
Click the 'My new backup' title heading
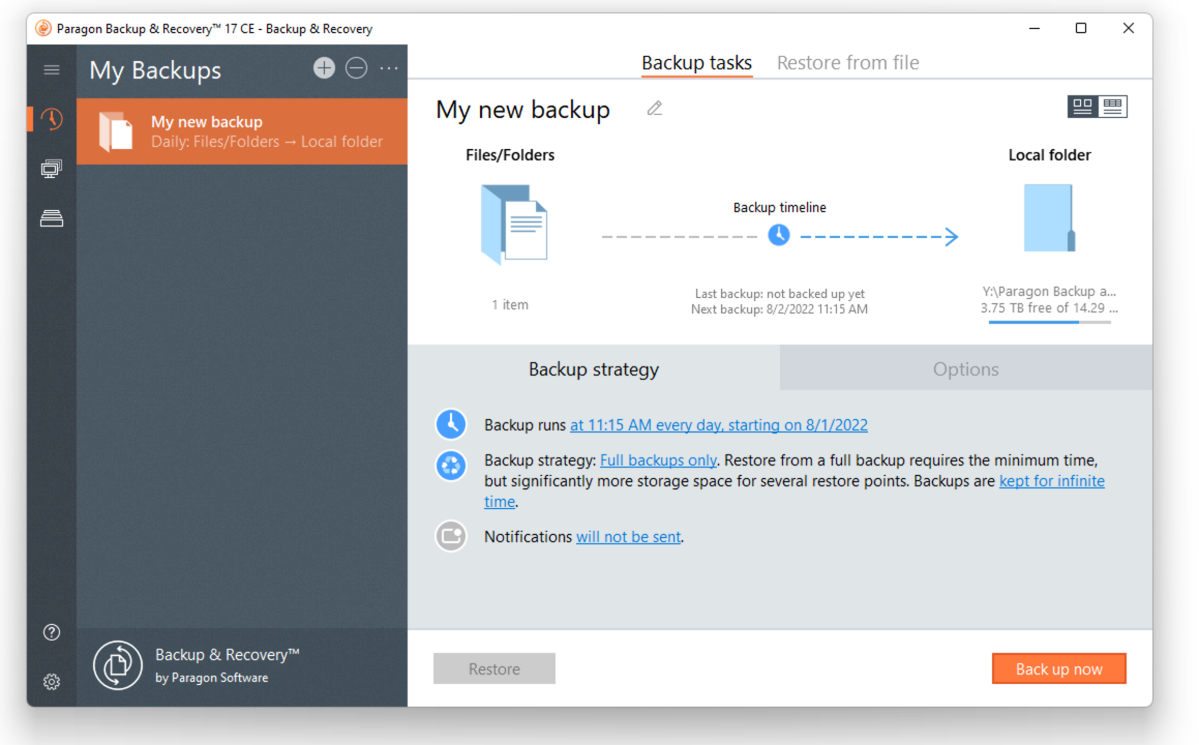523,109
